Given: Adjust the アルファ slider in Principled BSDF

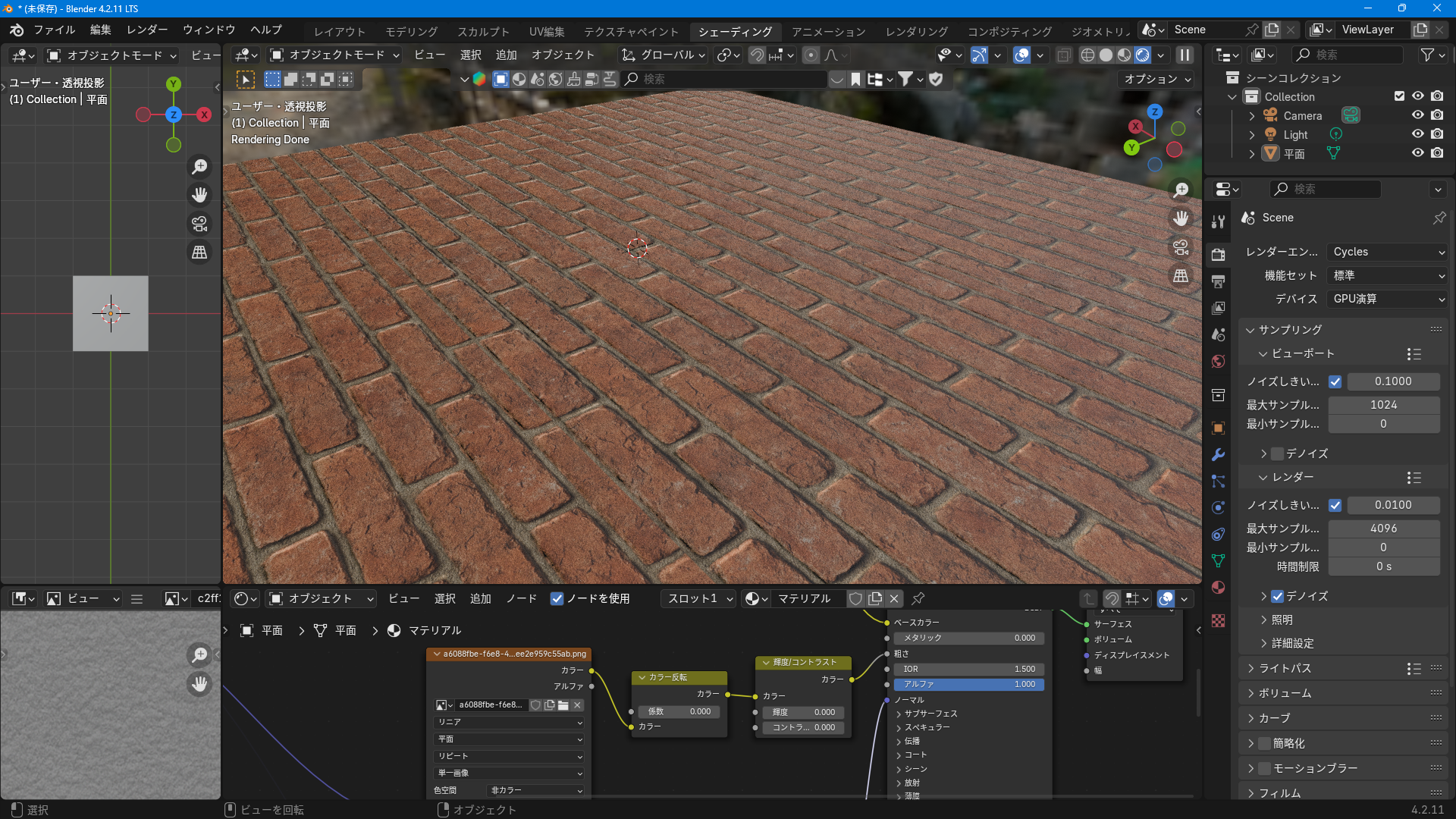Looking at the screenshot, I should tap(969, 684).
